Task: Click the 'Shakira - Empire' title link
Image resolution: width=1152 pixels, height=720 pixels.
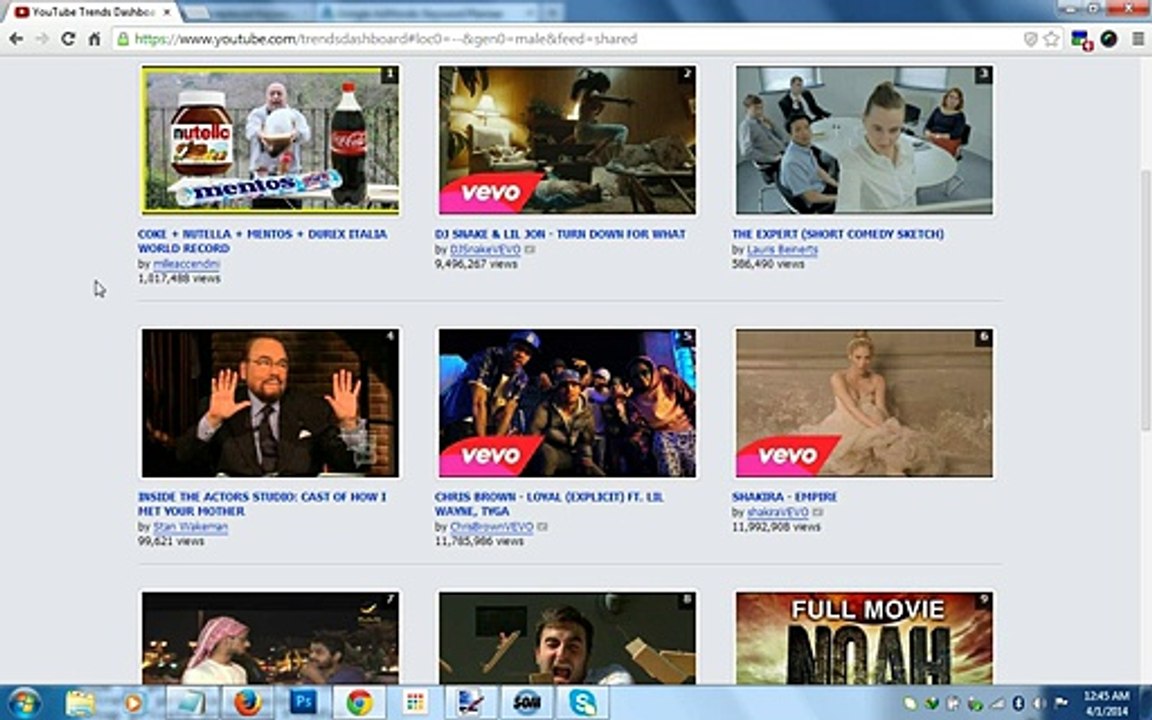Action: [784, 497]
